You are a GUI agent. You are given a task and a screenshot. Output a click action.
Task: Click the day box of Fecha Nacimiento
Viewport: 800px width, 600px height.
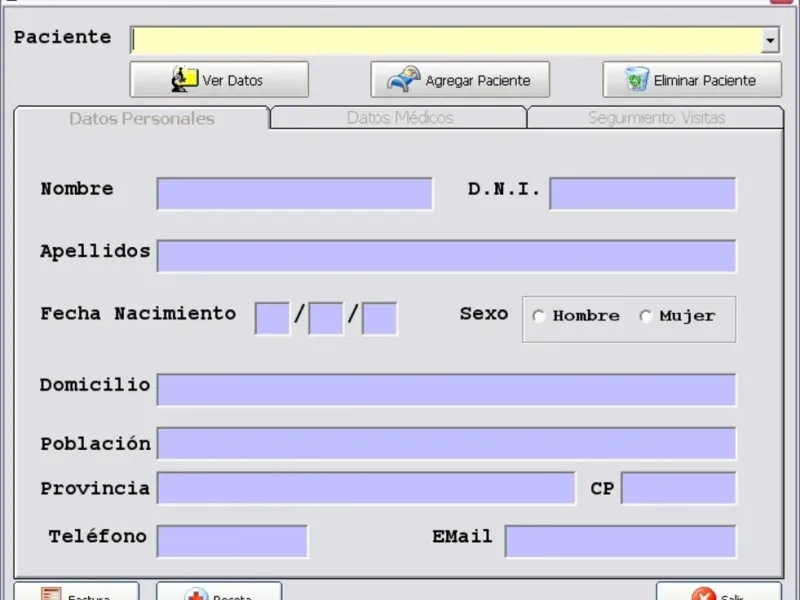272,318
